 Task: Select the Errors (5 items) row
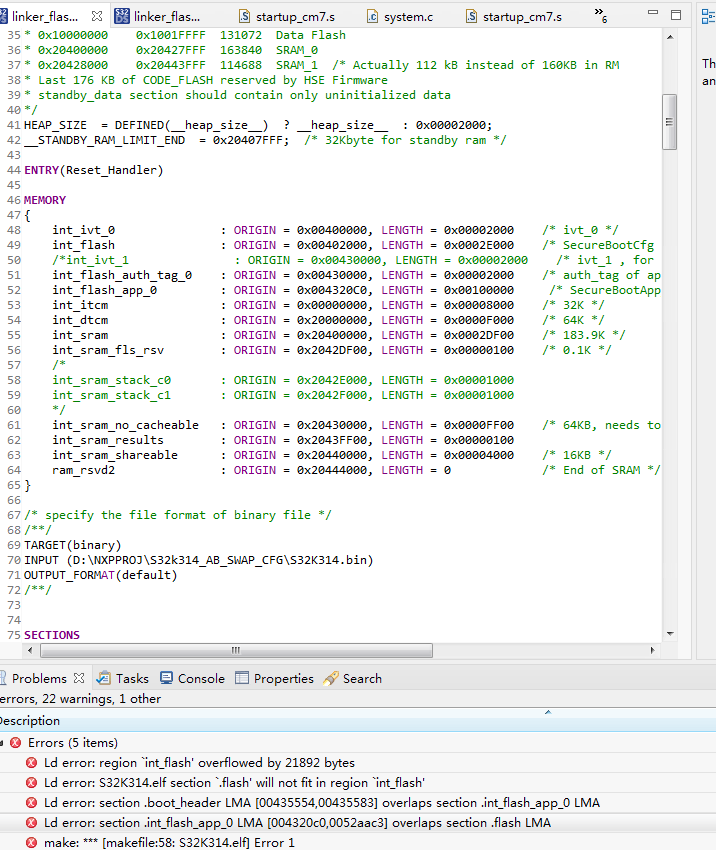point(358,743)
